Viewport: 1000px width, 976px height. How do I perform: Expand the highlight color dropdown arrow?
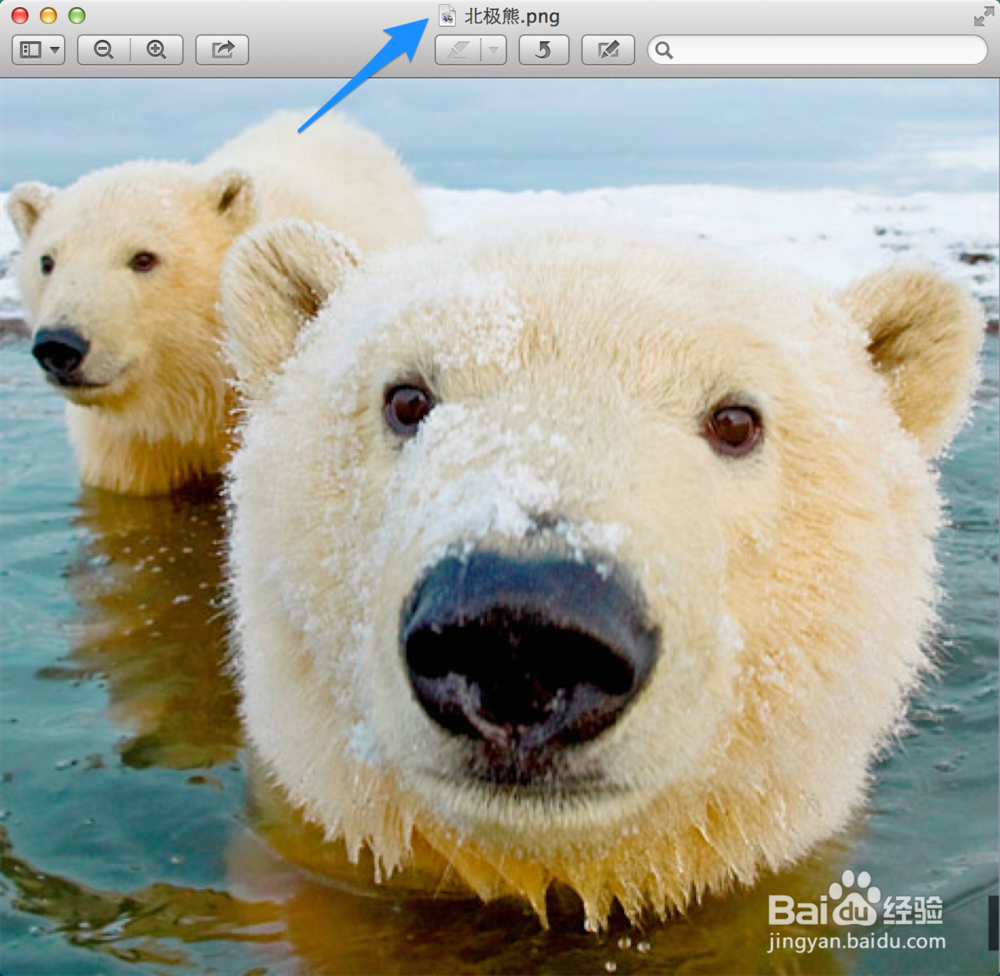tap(494, 50)
